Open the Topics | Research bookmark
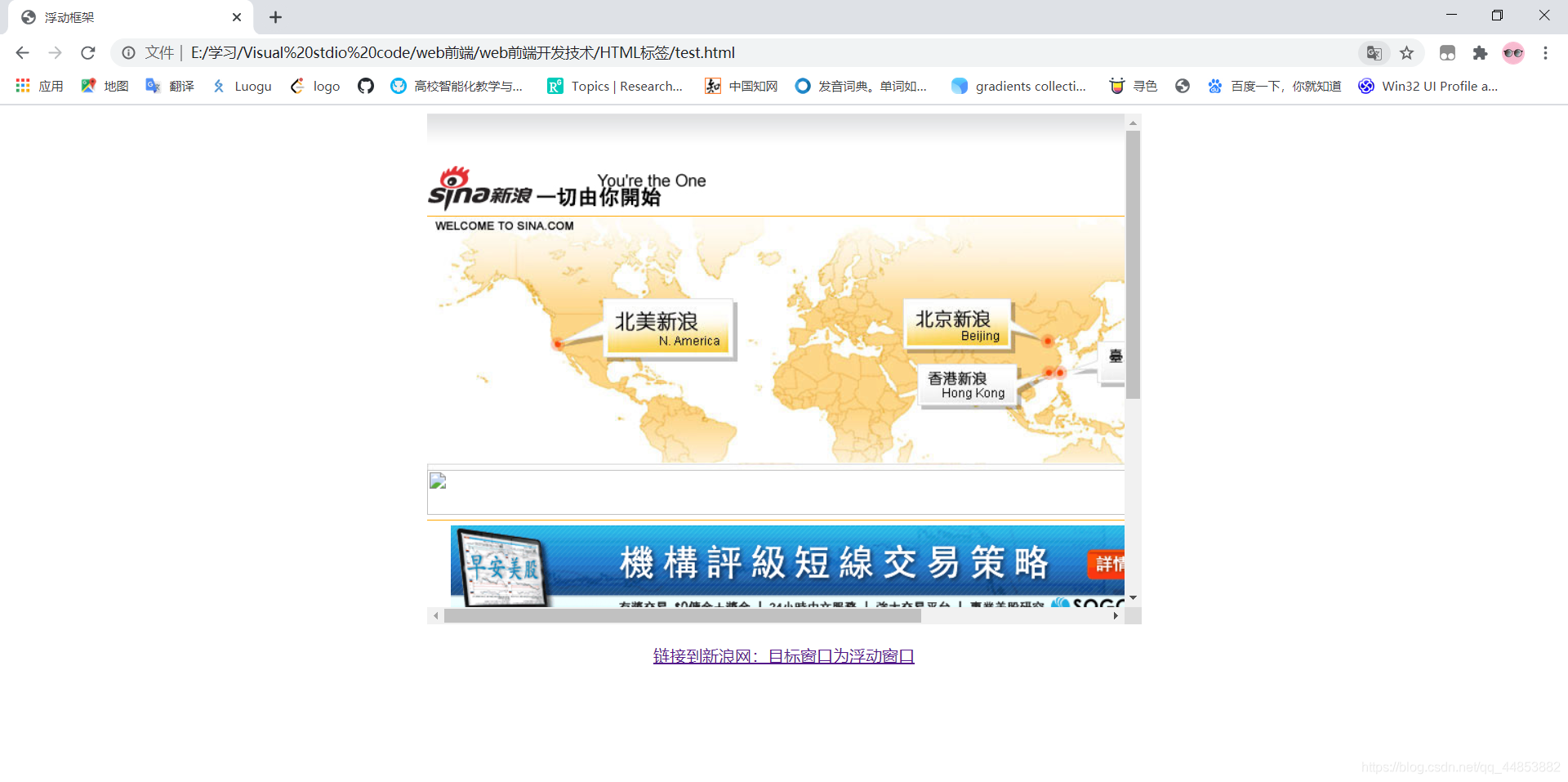 (x=615, y=86)
